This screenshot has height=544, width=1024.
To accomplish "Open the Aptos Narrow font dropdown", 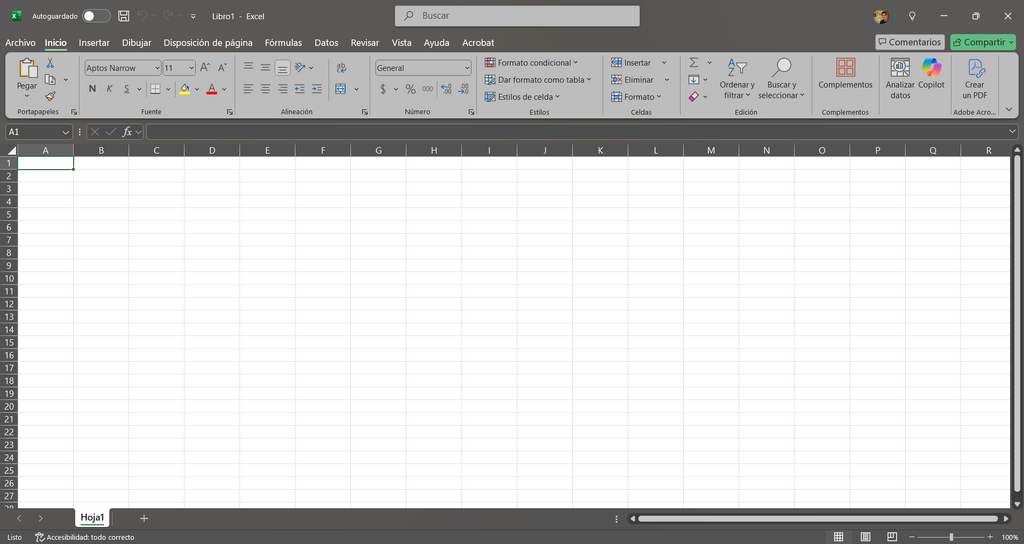I will (x=123, y=68).
